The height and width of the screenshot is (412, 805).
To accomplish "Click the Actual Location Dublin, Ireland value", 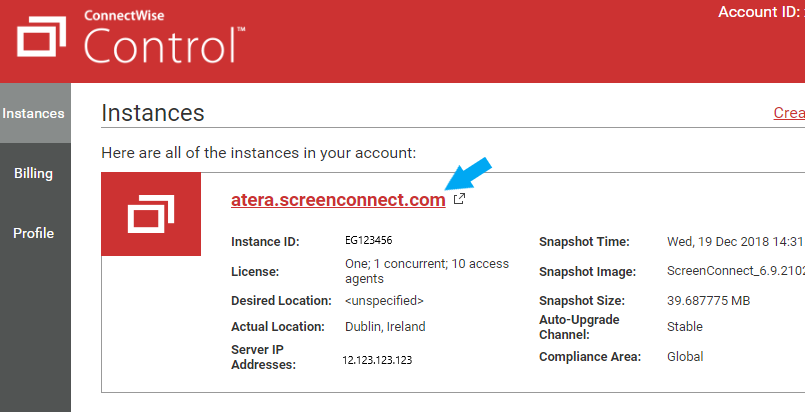I will coord(385,327).
